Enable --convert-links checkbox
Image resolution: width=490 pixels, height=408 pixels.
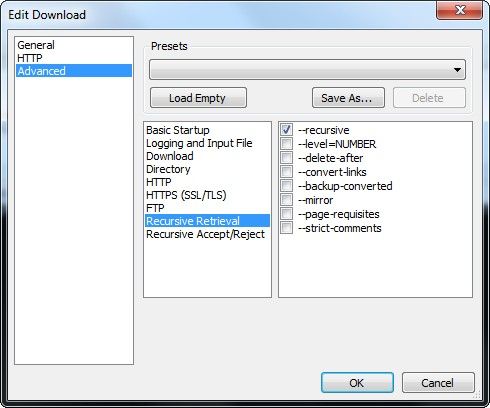(x=286, y=172)
